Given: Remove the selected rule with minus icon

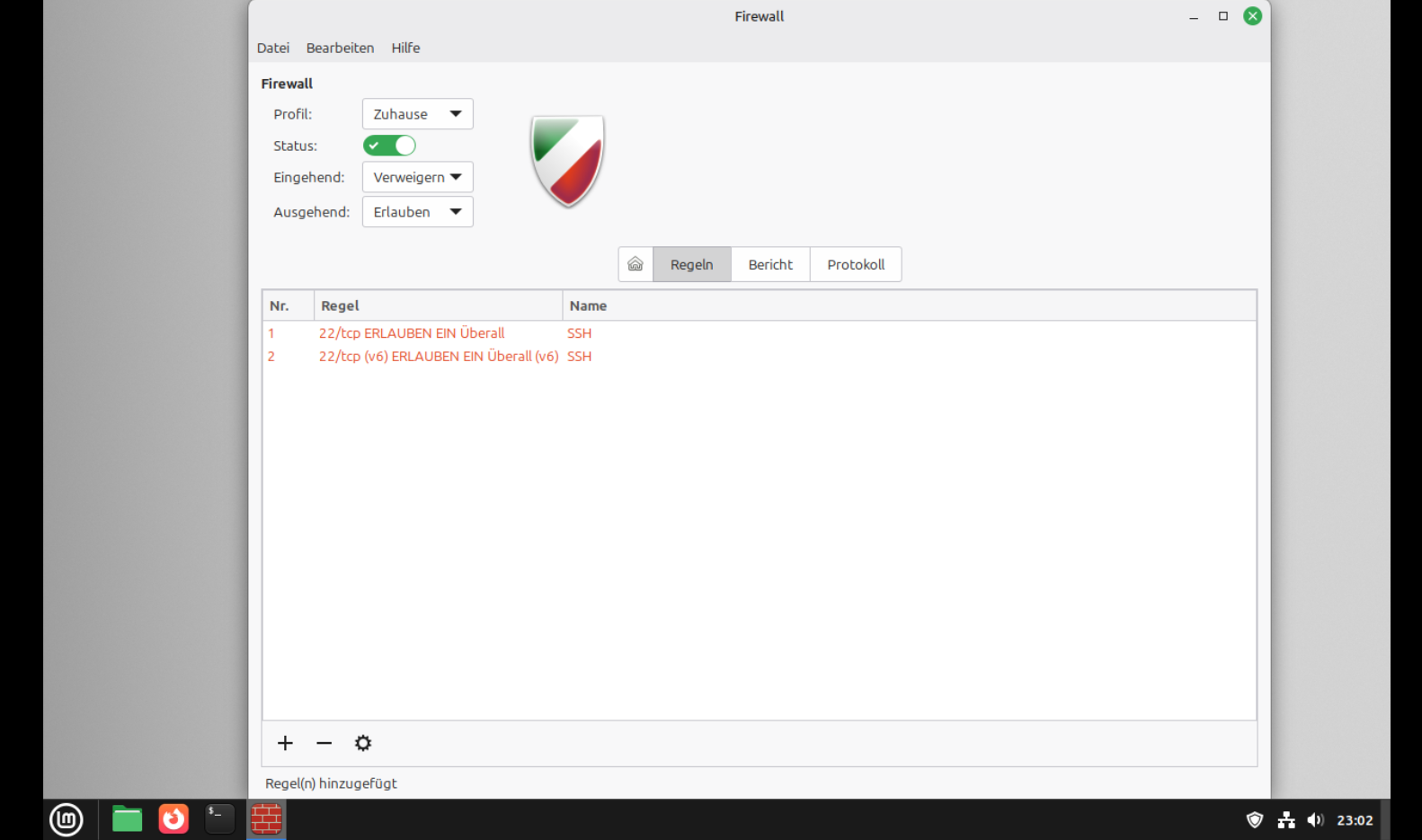Looking at the screenshot, I should click(324, 743).
